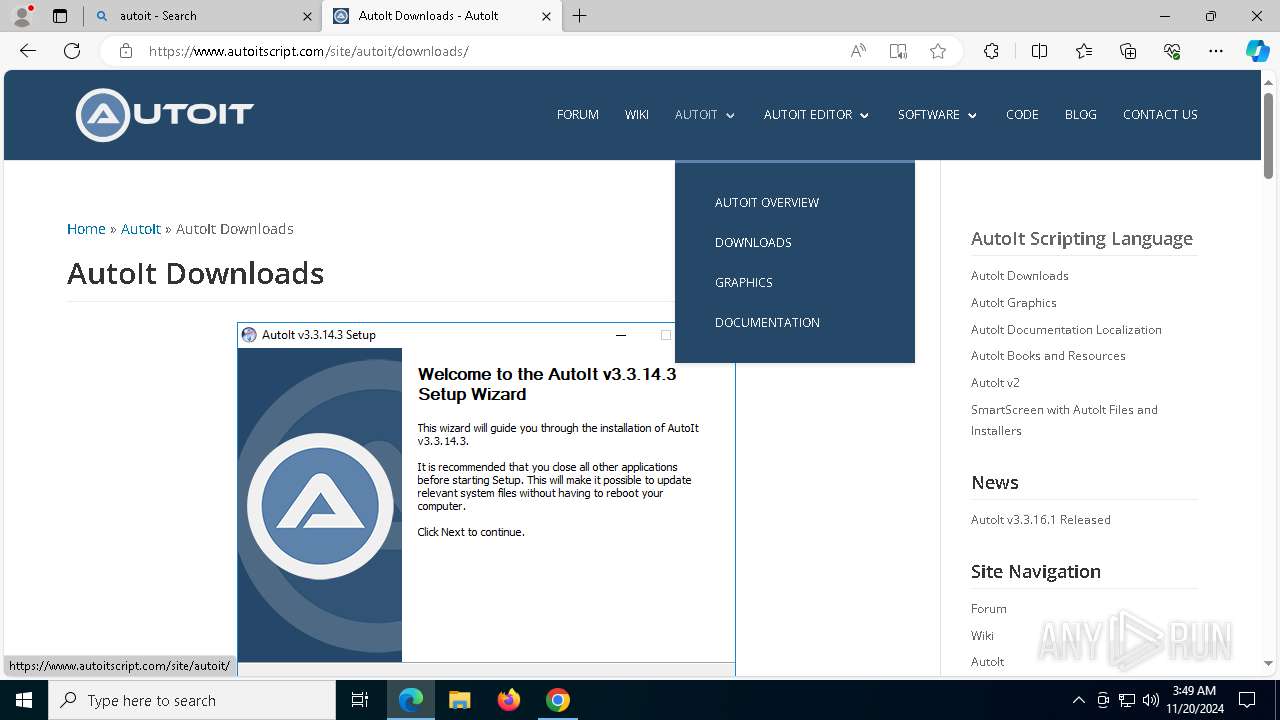This screenshot has width=1280, height=720.
Task: Open the BLOG navigation item
Action: 1081,115
